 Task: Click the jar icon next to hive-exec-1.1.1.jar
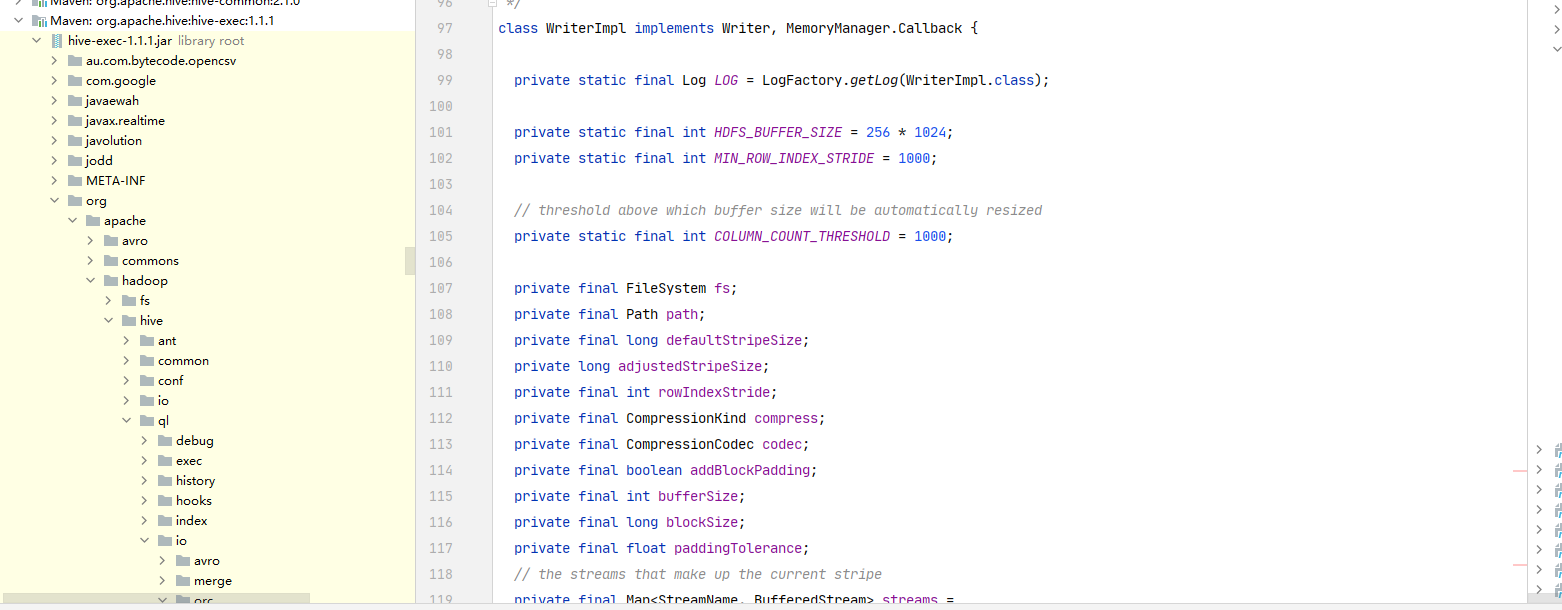pos(54,40)
